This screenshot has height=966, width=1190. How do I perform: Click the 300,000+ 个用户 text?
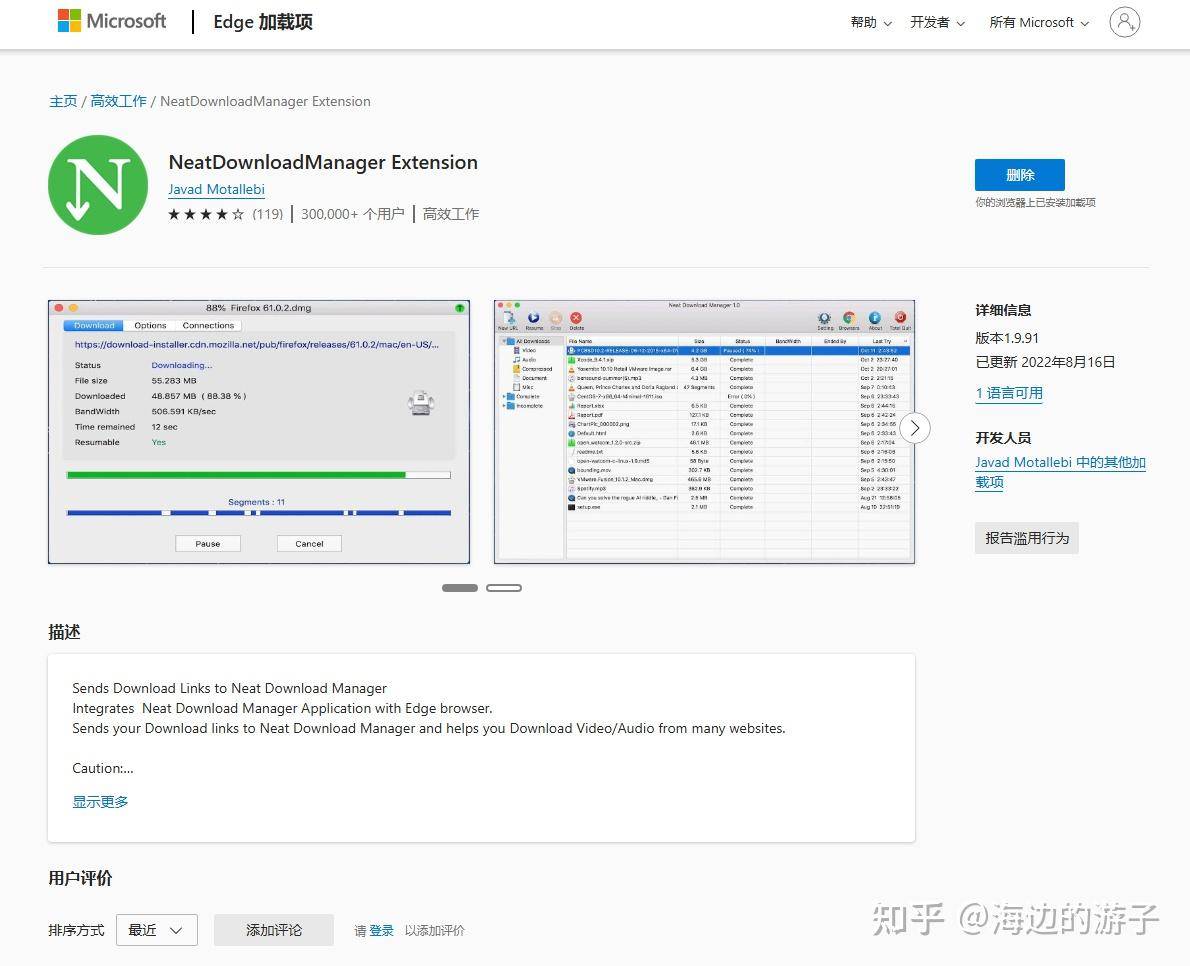[352, 215]
